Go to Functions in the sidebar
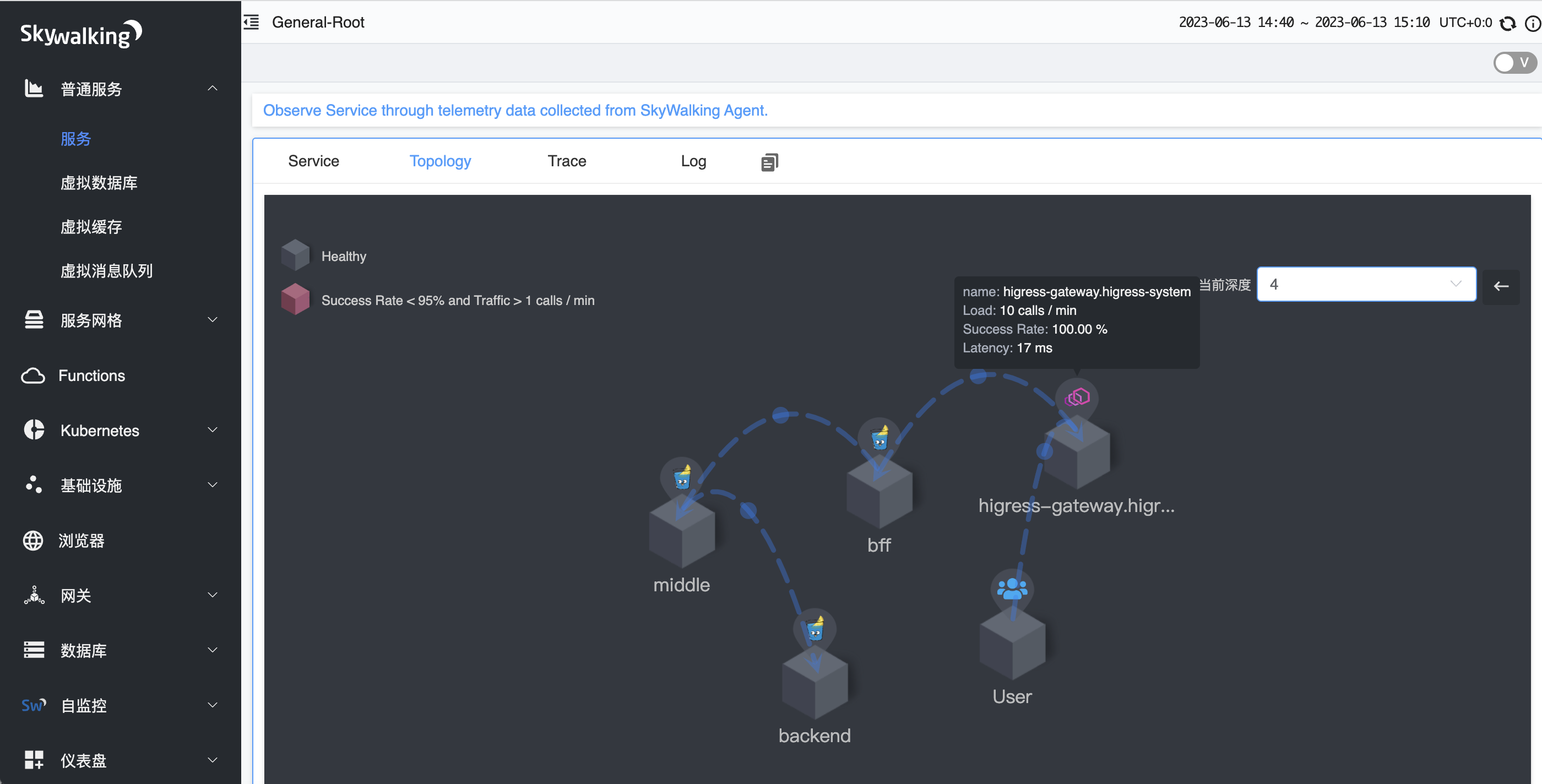1542x784 pixels. pyautogui.click(x=91, y=375)
